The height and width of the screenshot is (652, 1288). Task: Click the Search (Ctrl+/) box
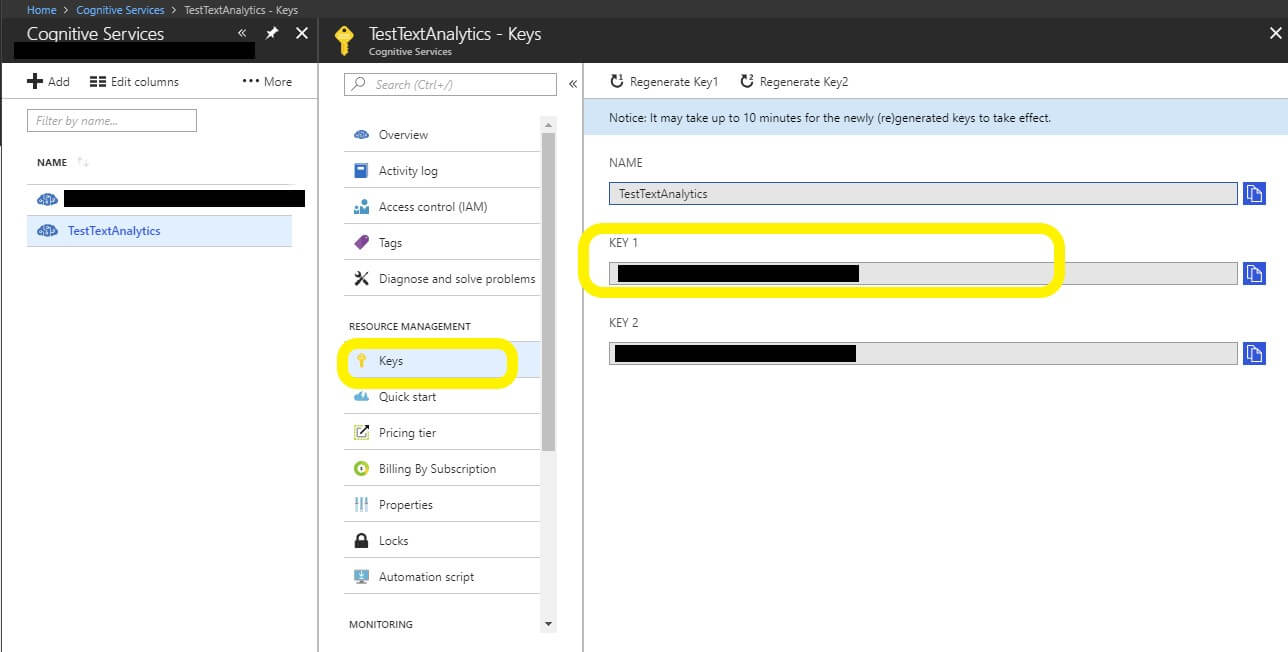coord(450,84)
